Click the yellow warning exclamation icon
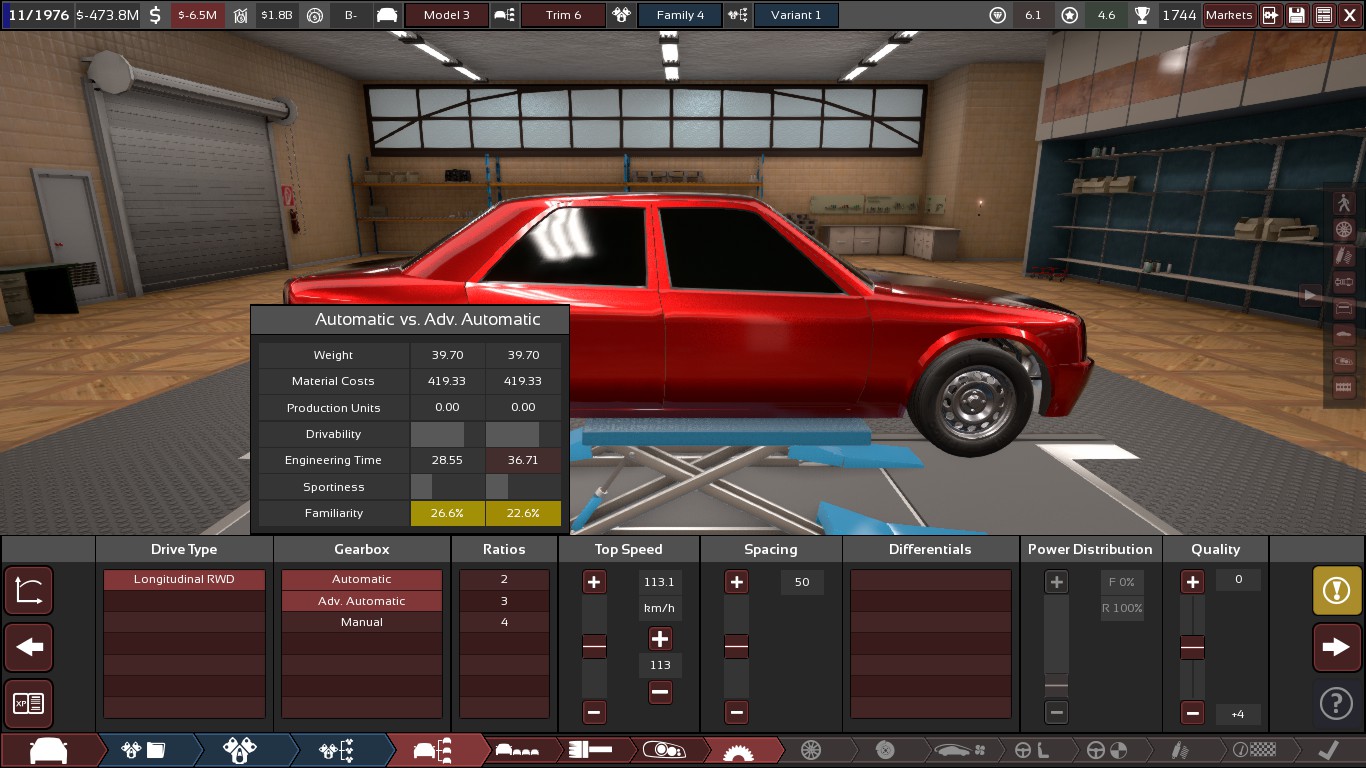The height and width of the screenshot is (768, 1366). (1336, 590)
